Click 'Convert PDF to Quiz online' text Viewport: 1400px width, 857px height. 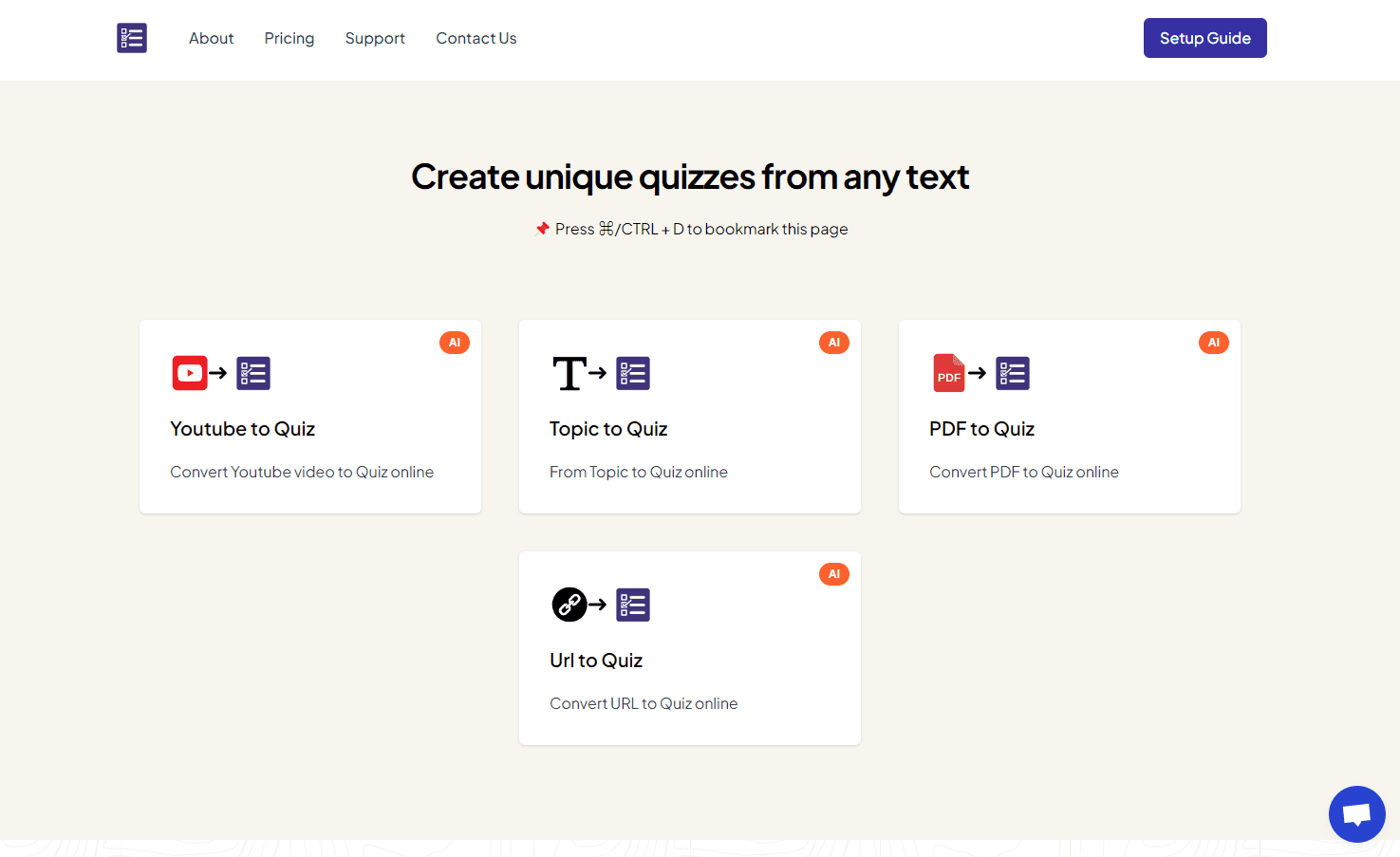pyautogui.click(x=1024, y=472)
